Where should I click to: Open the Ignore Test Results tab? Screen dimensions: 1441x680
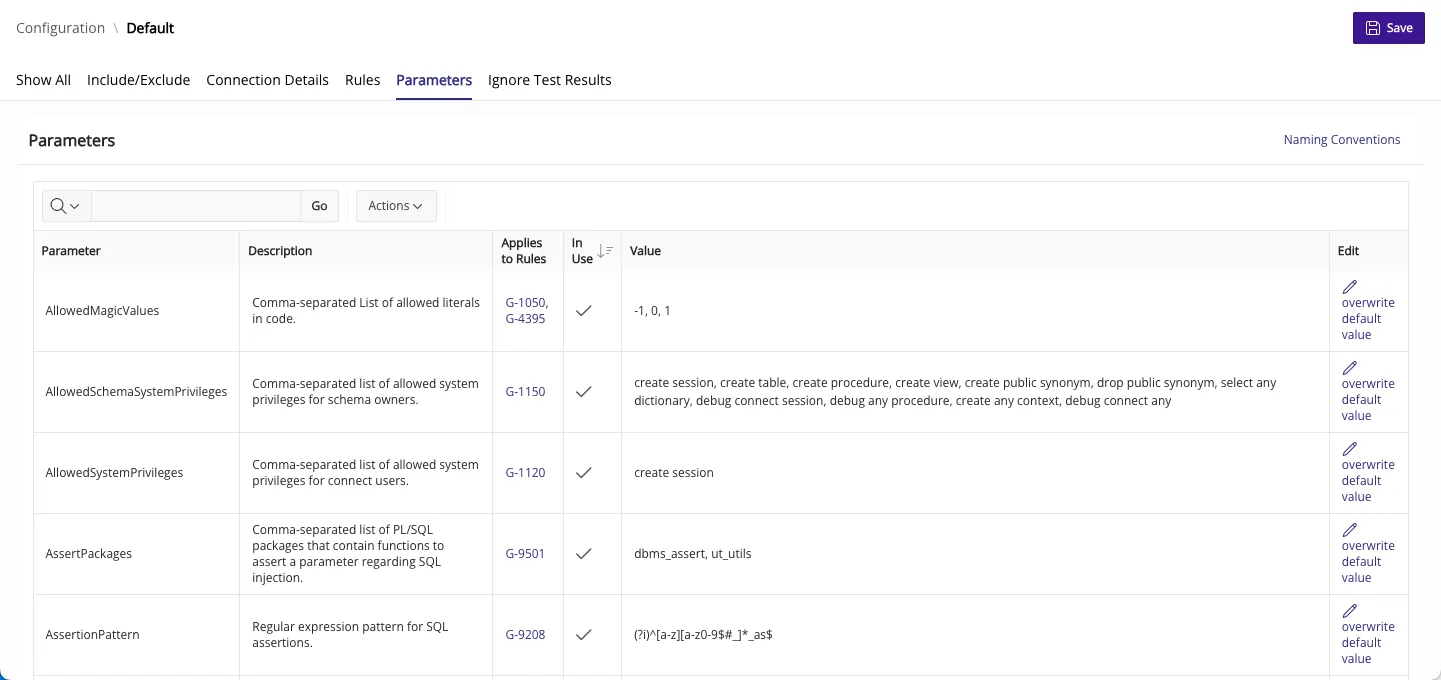coord(549,80)
